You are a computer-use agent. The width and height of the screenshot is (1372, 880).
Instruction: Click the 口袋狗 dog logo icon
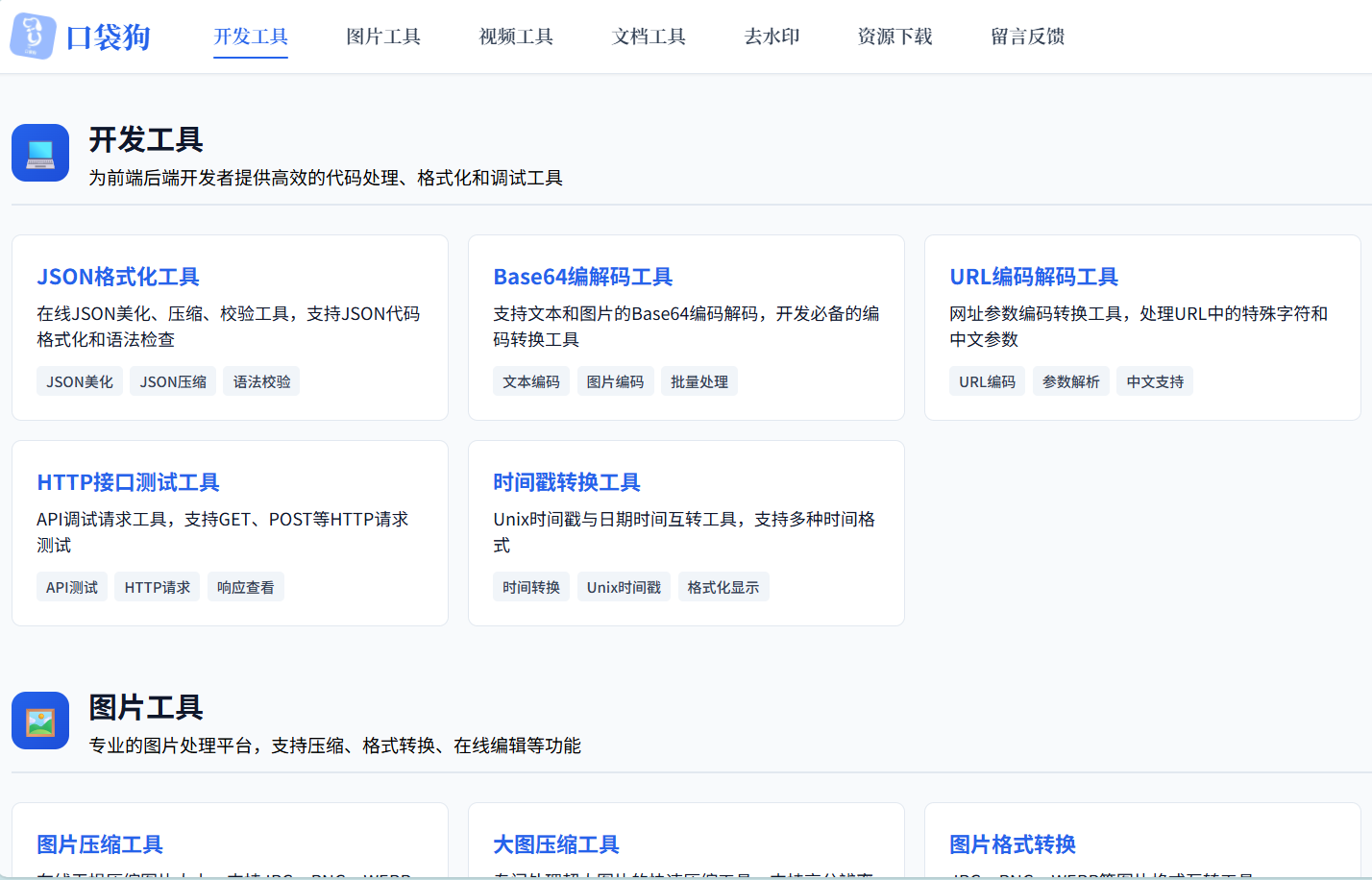click(32, 37)
